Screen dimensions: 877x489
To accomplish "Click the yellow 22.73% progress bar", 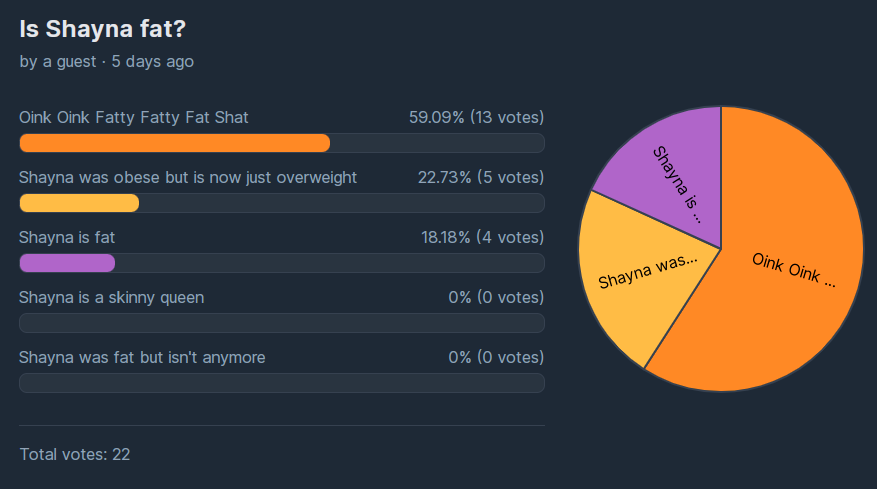I will coord(79,203).
